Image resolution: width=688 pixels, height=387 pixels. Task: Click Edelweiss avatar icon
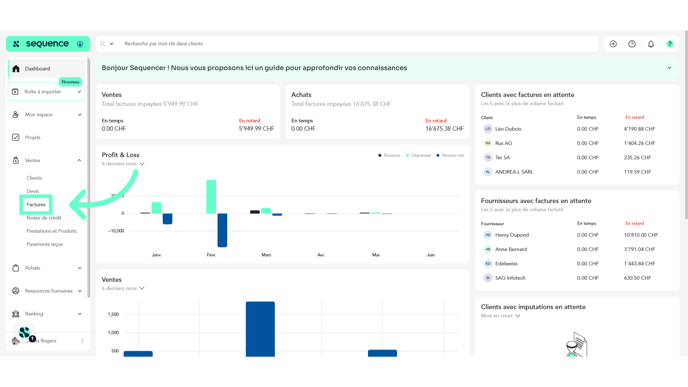point(487,264)
